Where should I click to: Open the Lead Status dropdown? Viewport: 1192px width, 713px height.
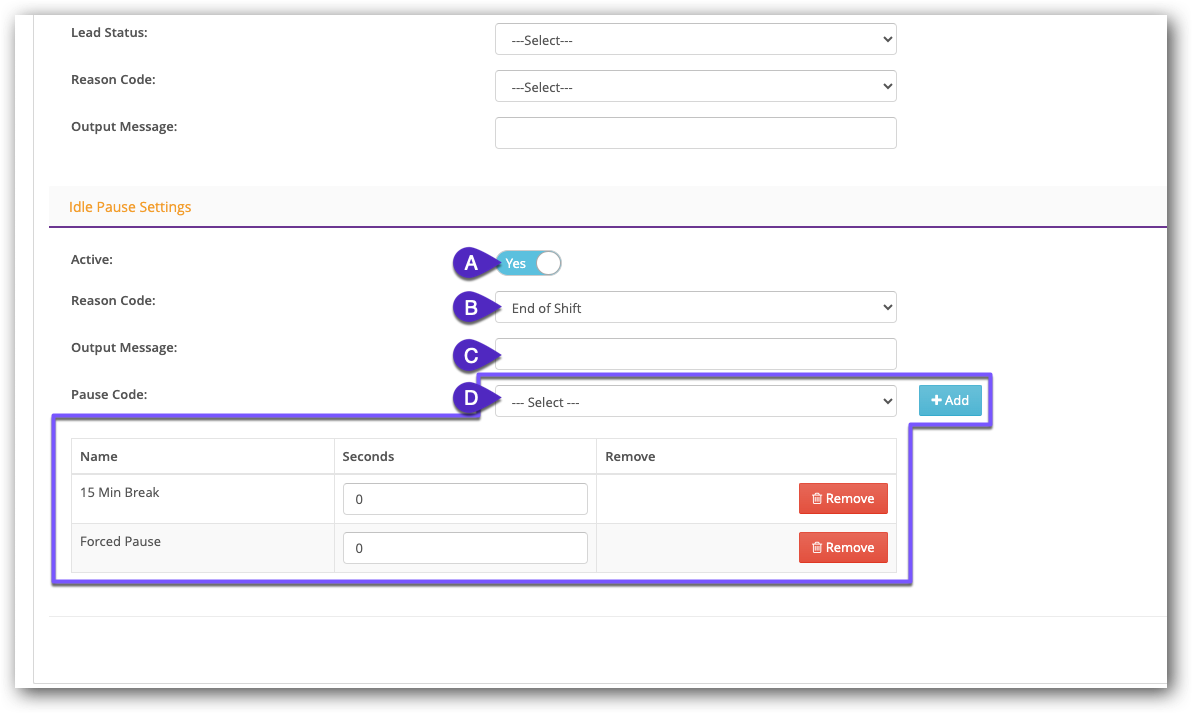695,40
